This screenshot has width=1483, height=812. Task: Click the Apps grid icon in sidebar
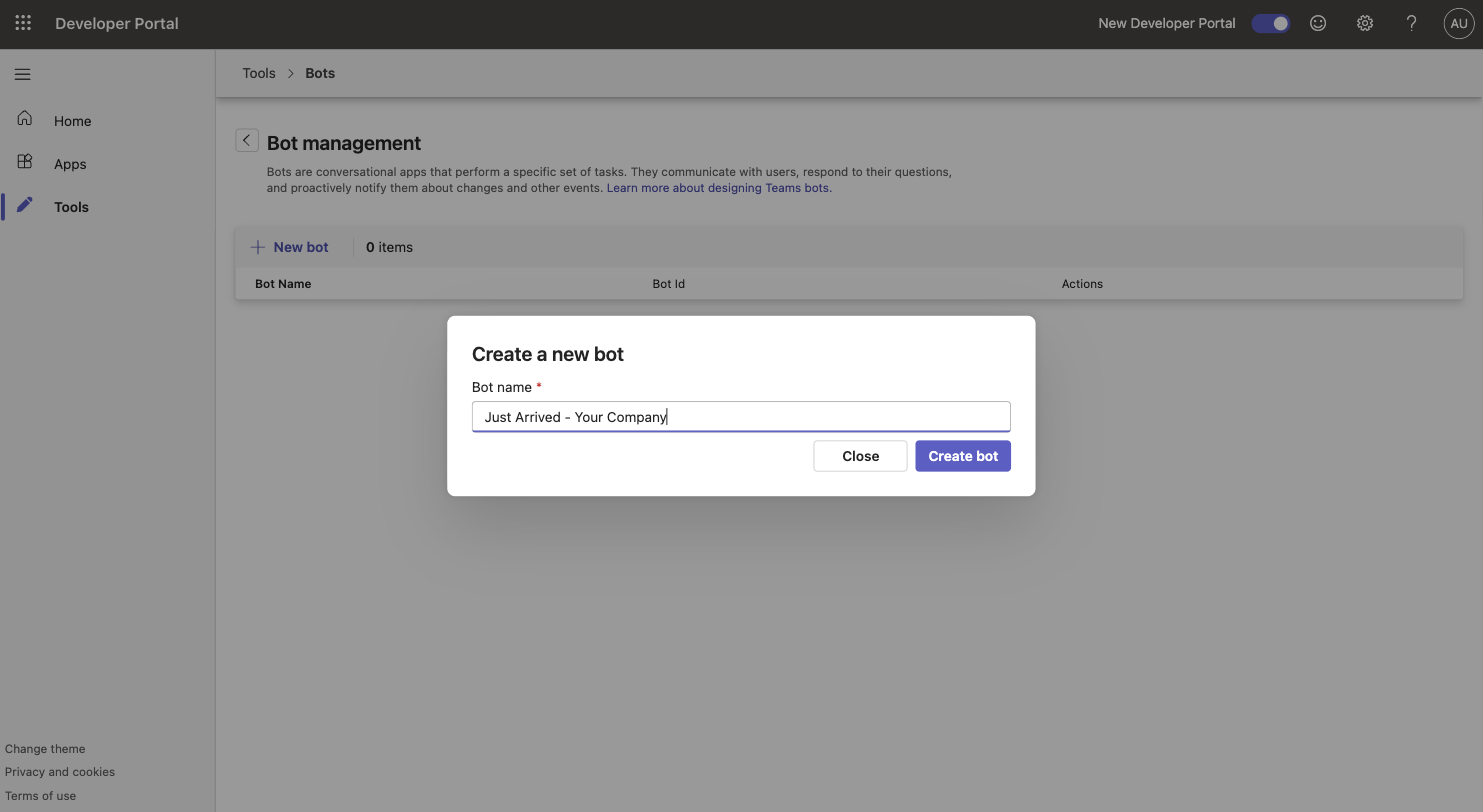(x=25, y=161)
